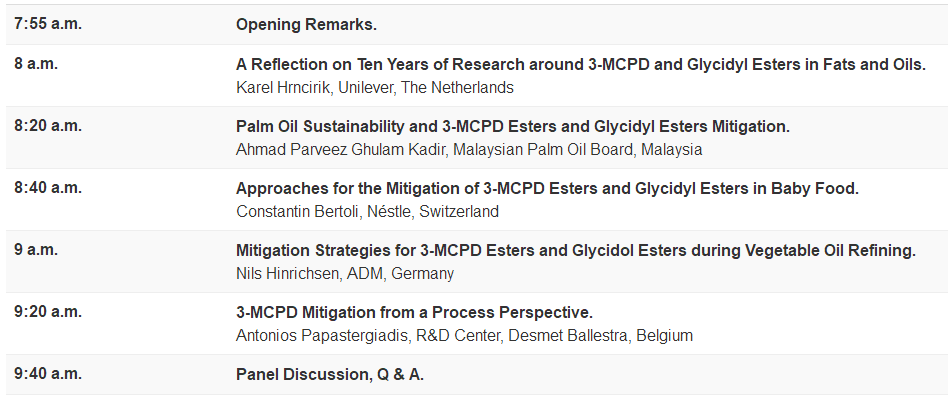
Task: Select the Ten Years of Research session title
Action: [580, 65]
